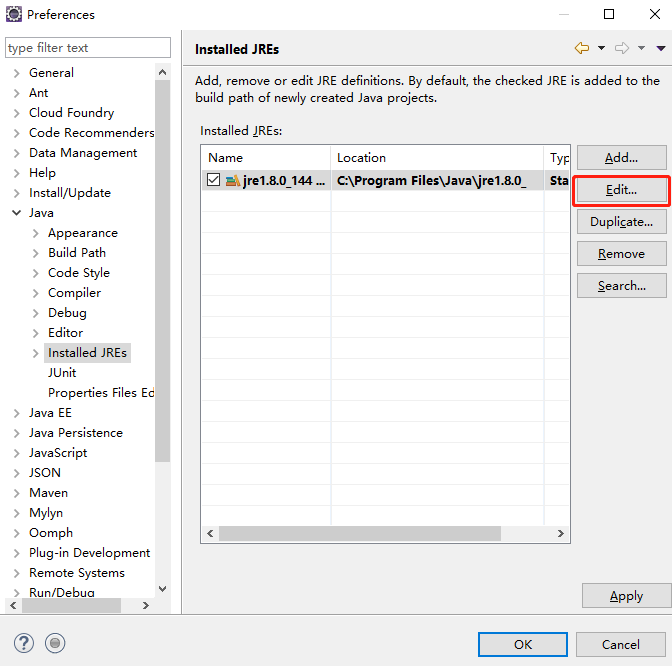This screenshot has height=666, width=672.
Task: Confirm with the OK button
Action: (x=523, y=644)
